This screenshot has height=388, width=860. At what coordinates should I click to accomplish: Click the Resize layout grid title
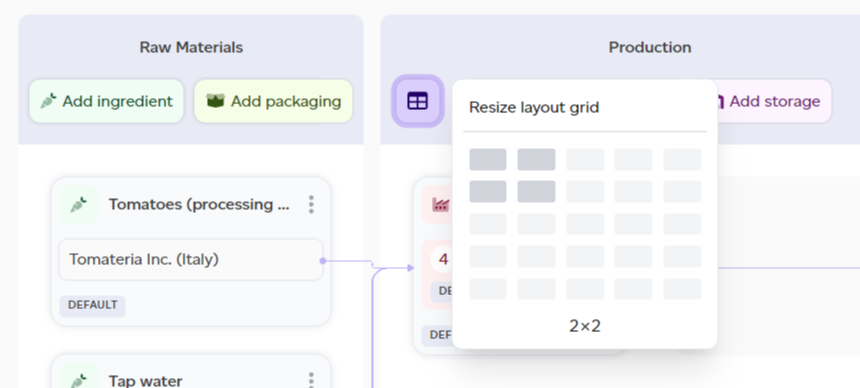[x=534, y=107]
